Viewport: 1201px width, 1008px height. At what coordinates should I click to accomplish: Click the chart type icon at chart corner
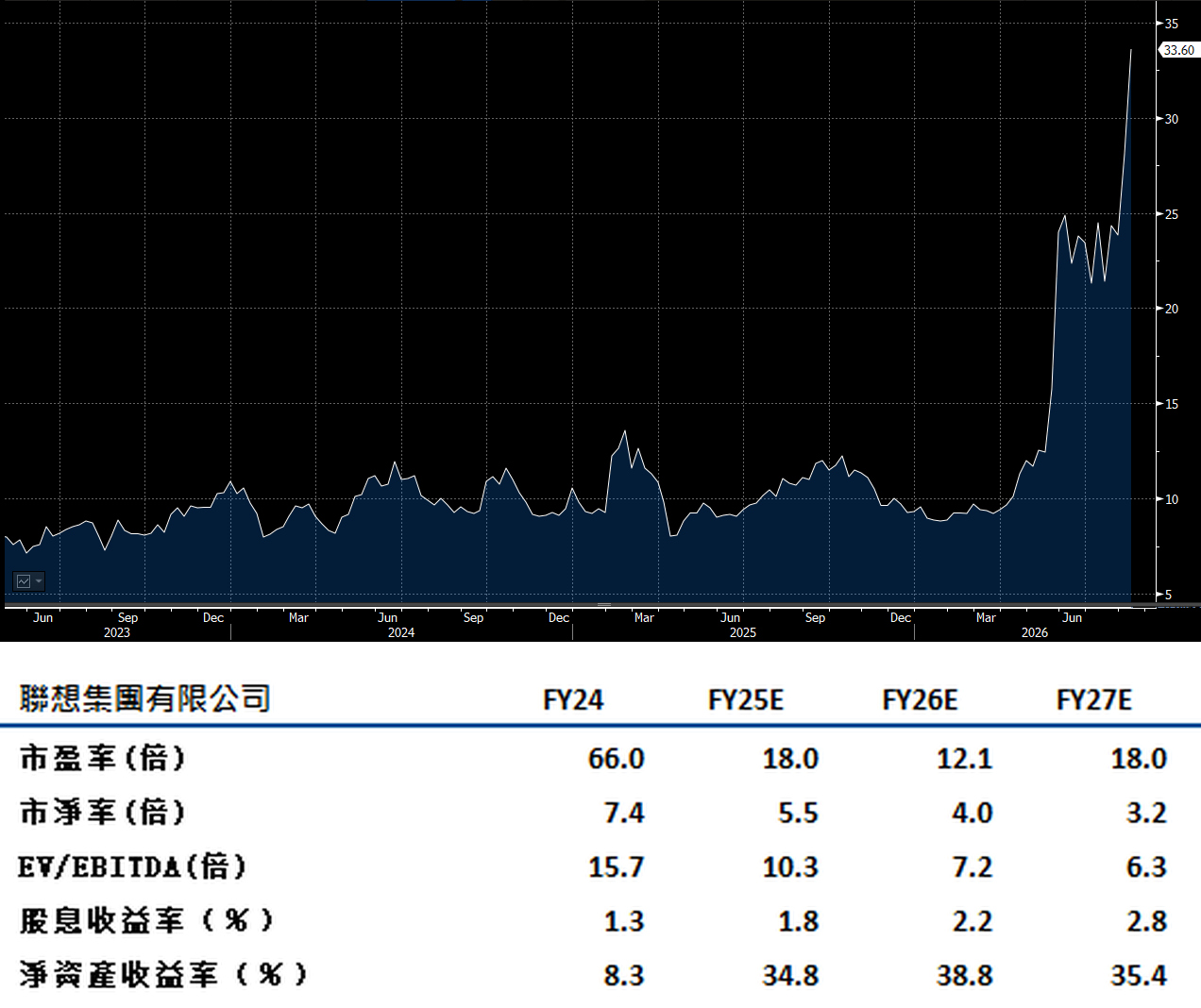(x=24, y=581)
